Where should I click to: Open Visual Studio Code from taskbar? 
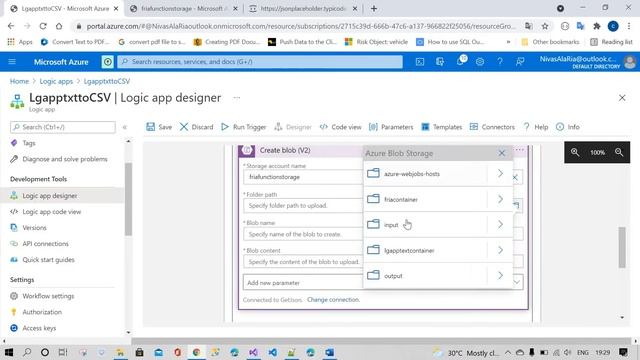click(272, 352)
